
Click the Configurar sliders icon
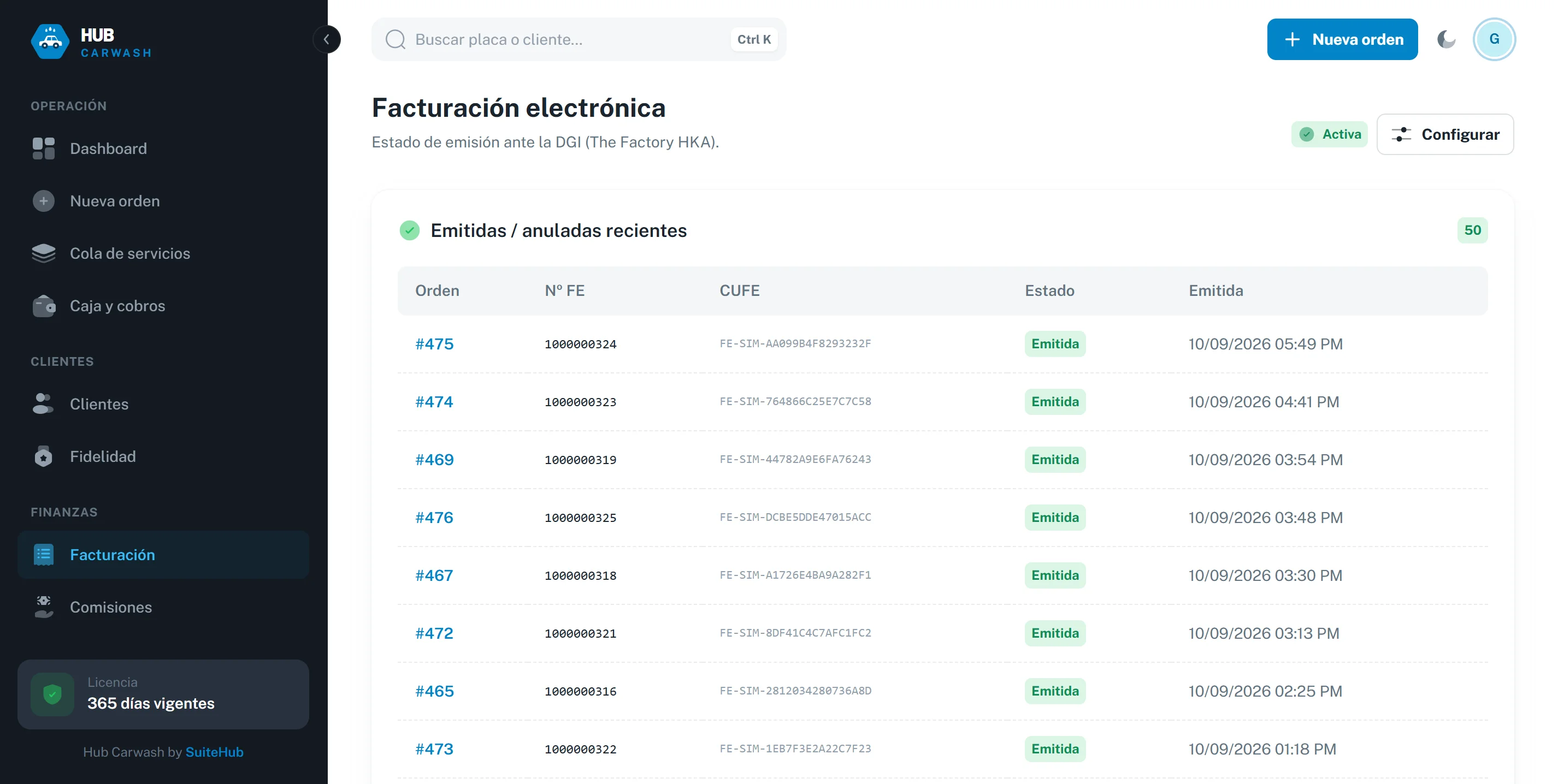(1401, 134)
